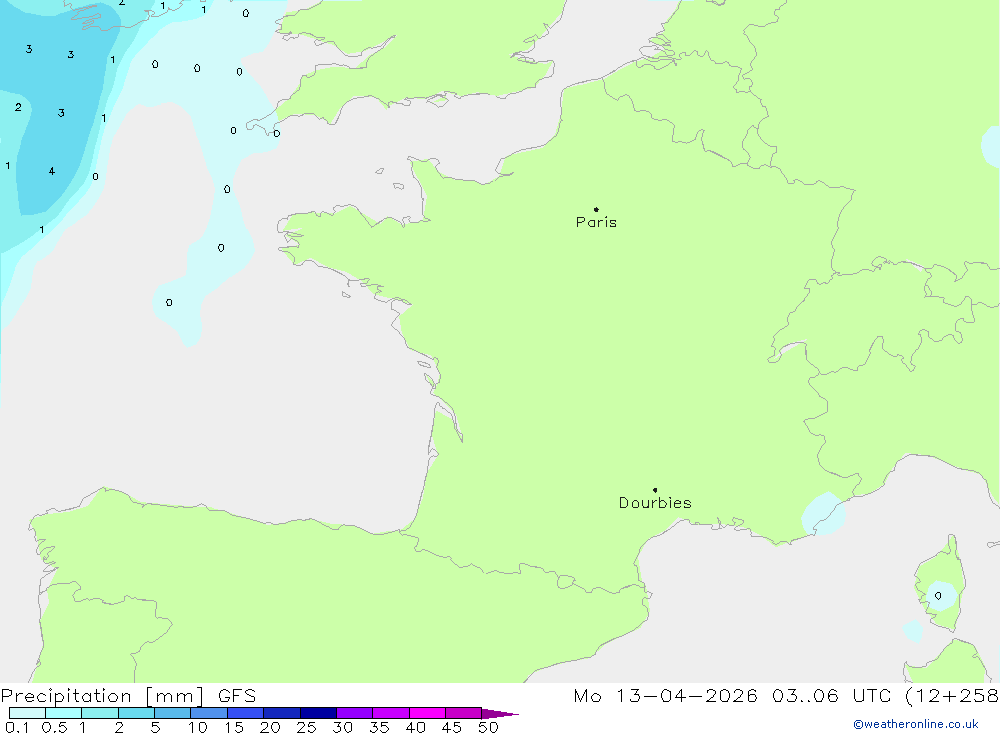This screenshot has width=1000, height=733.
Task: Click the Paris city label
Action: click(x=596, y=222)
